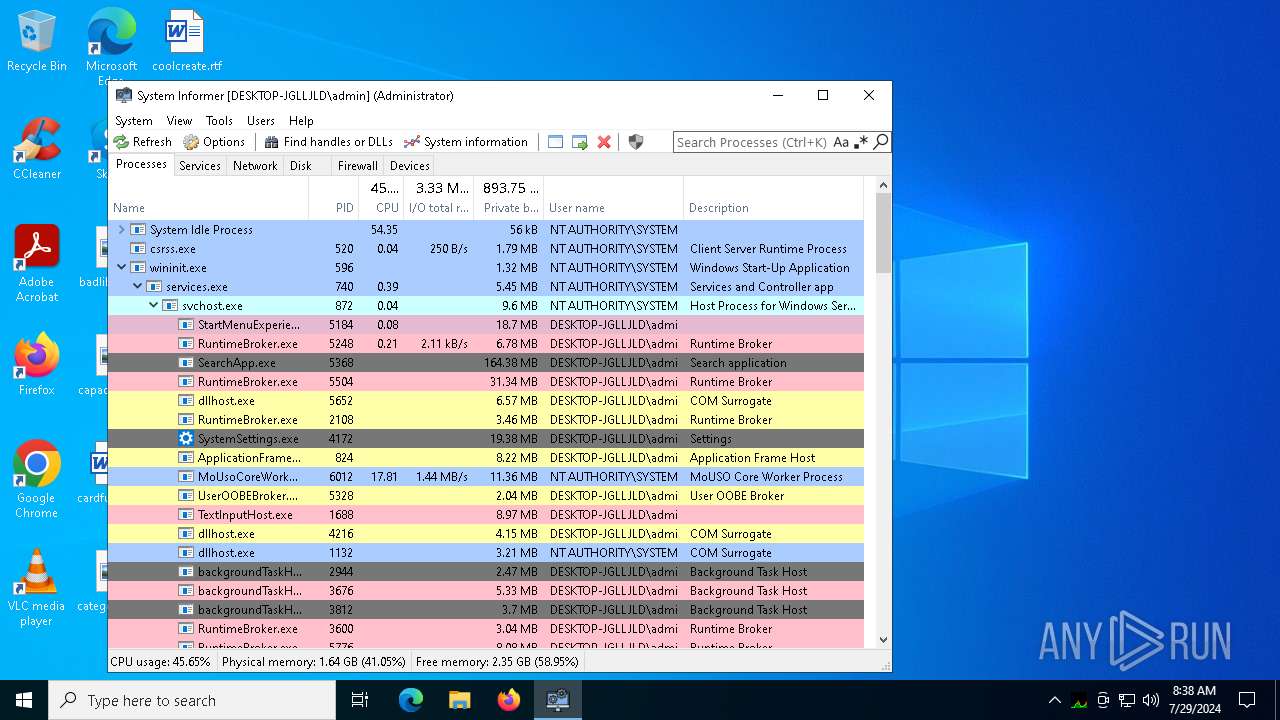Viewport: 1280px width, 720px height.
Task: Select the SearchApp.exe process
Action: 486,363
